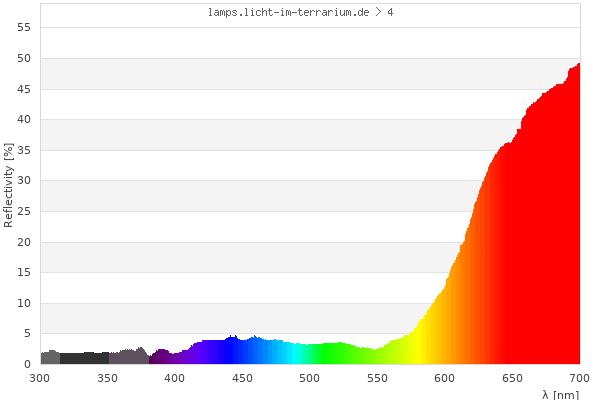Click the Reflectivity [%] y-axis label

coord(9,185)
